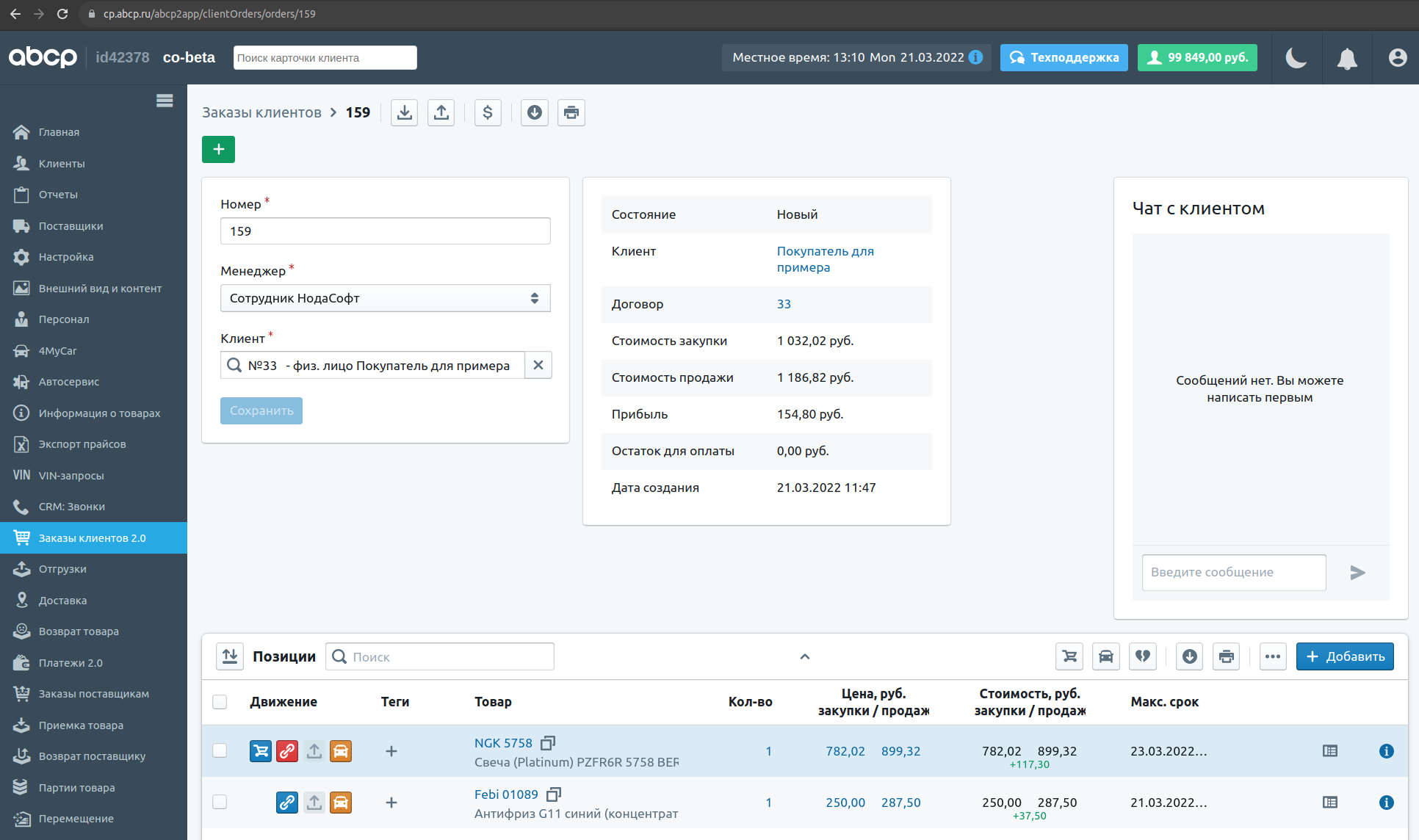Focus the client card search field
Screen dimensions: 1419x840
[x=325, y=57]
